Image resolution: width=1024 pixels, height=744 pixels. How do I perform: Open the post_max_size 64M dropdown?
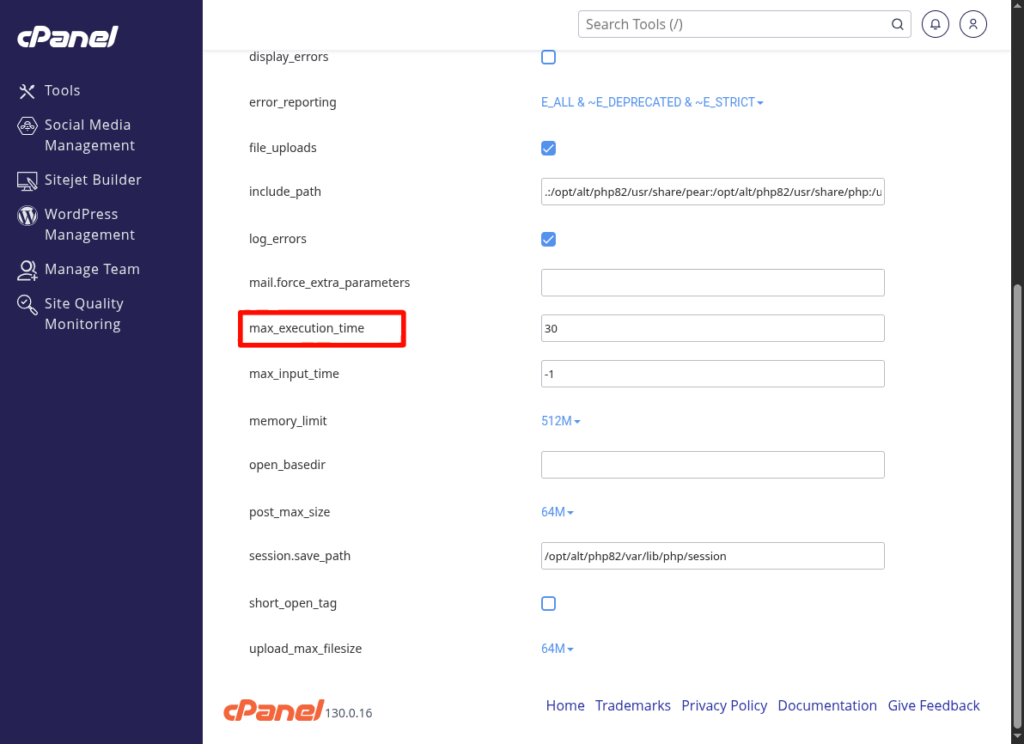(x=557, y=512)
